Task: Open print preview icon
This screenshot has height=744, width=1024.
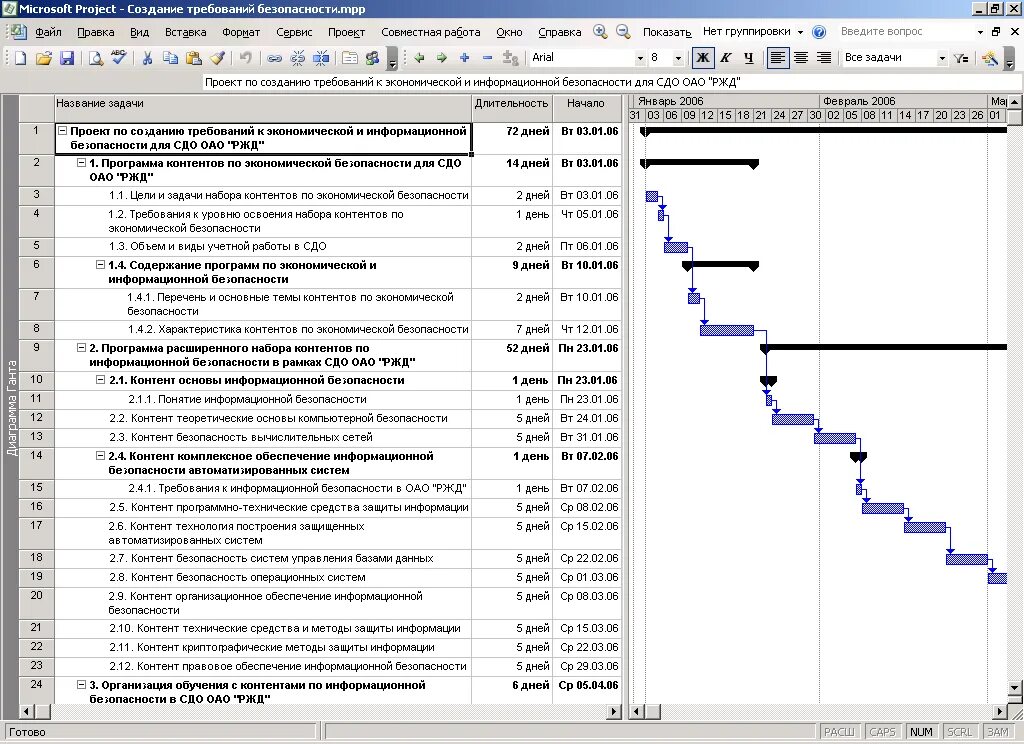Action: (x=96, y=58)
